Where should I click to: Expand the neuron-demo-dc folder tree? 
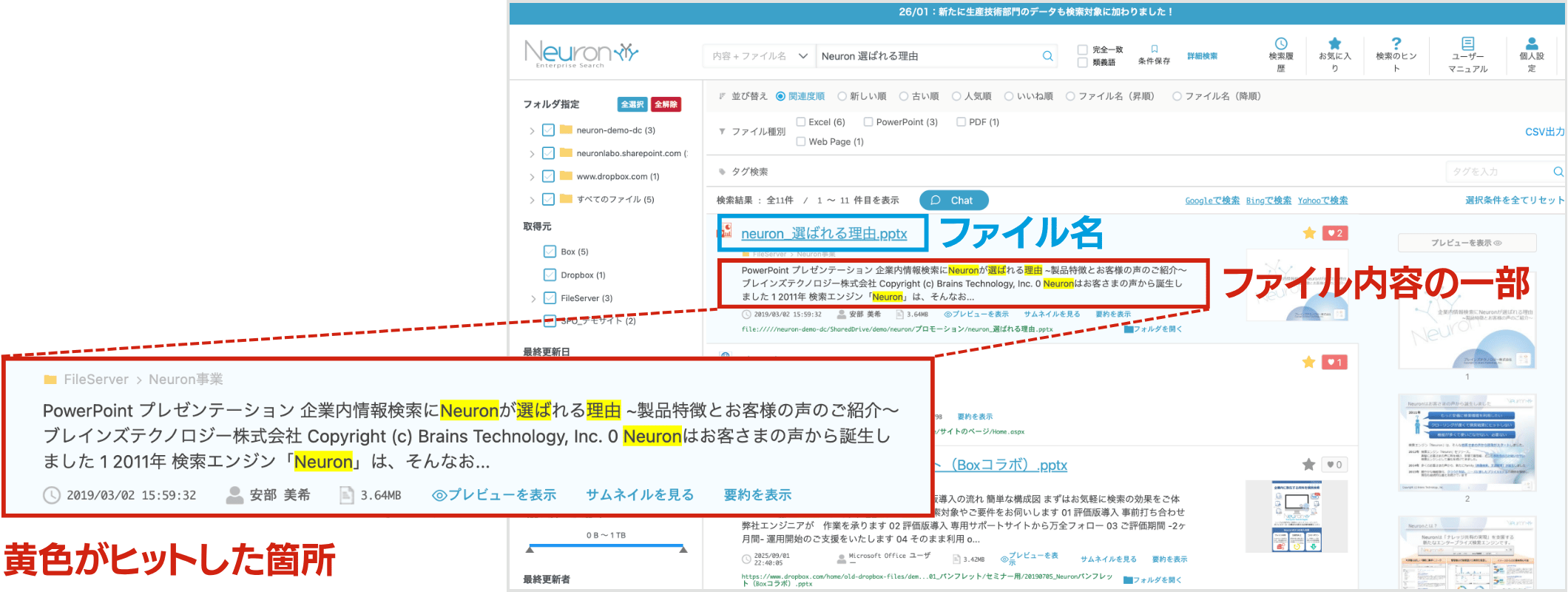coord(532,131)
